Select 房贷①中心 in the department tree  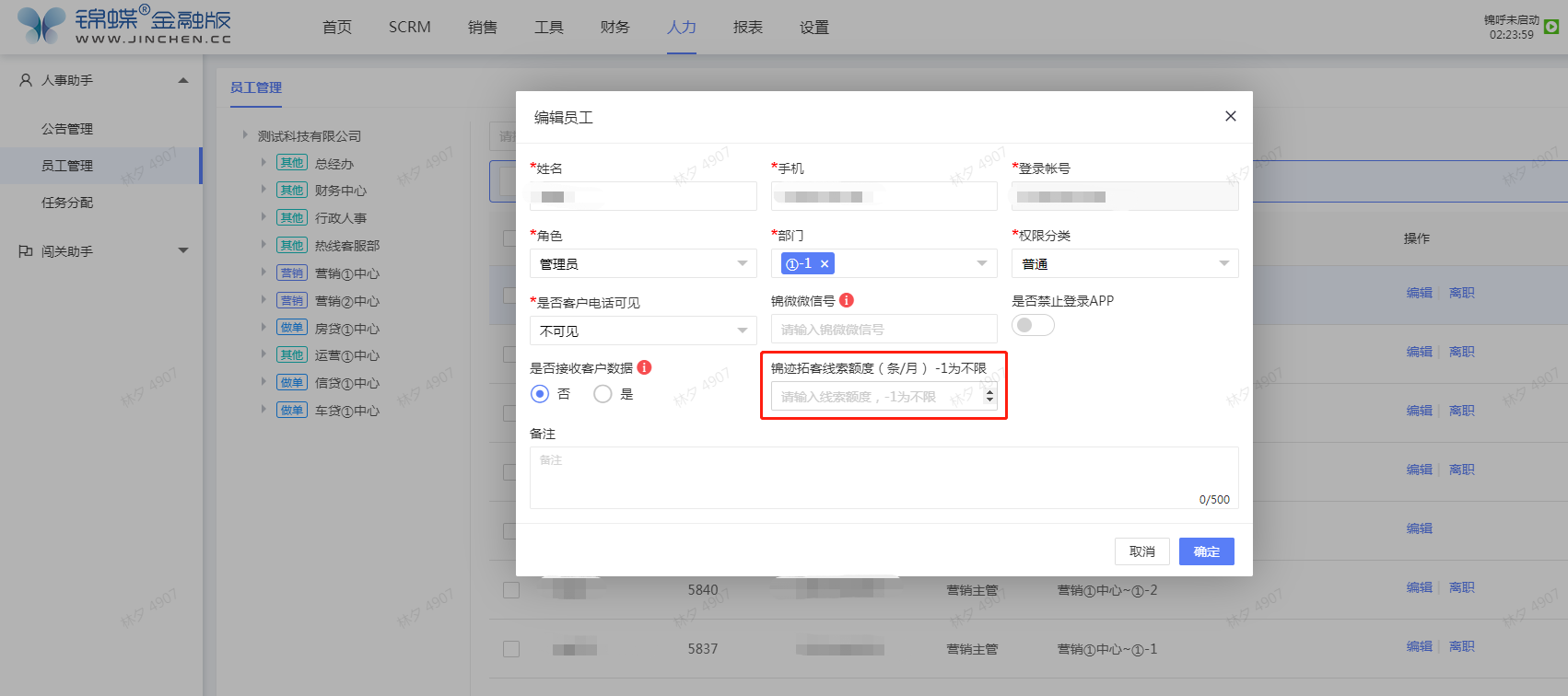(347, 329)
